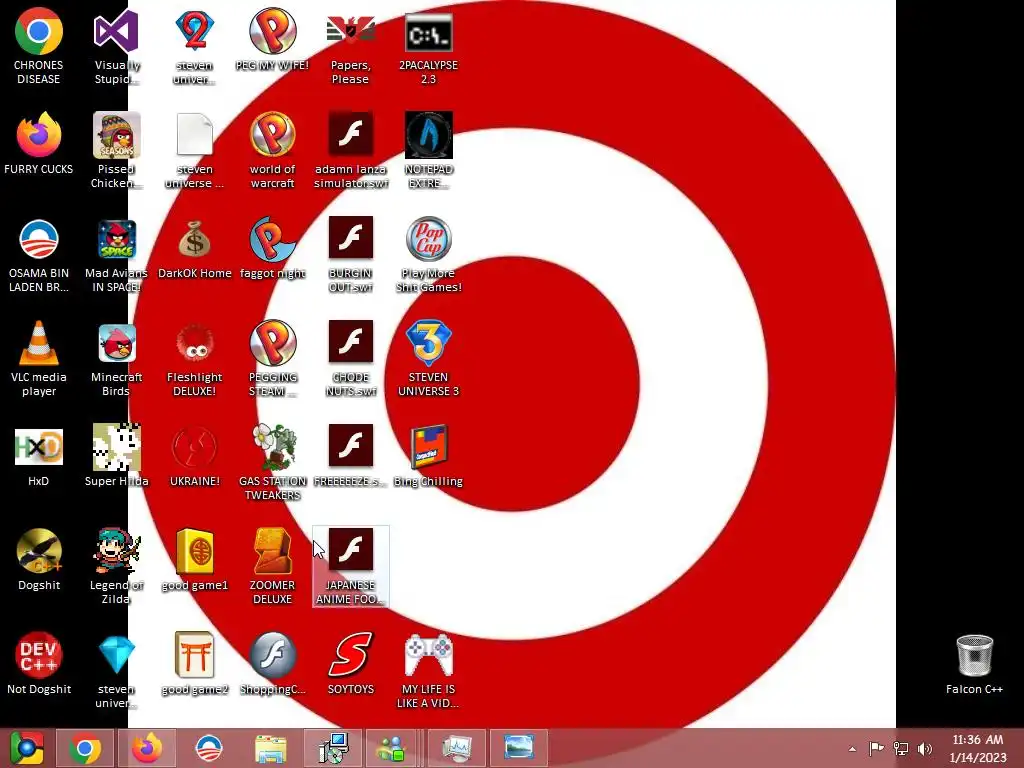Screen dimensions: 1024x768
Task: Open the volume speaker tray icon
Action: [925, 748]
